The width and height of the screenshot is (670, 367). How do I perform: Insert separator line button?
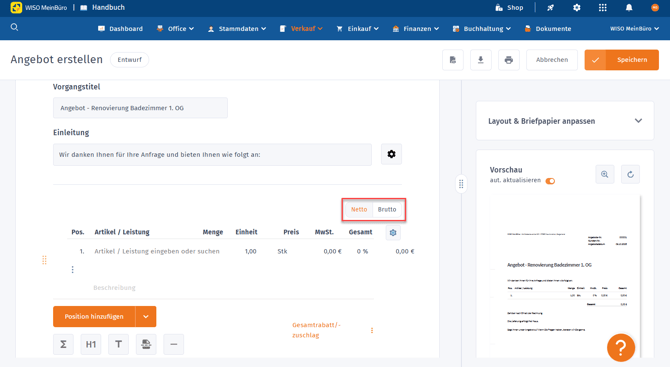point(173,344)
